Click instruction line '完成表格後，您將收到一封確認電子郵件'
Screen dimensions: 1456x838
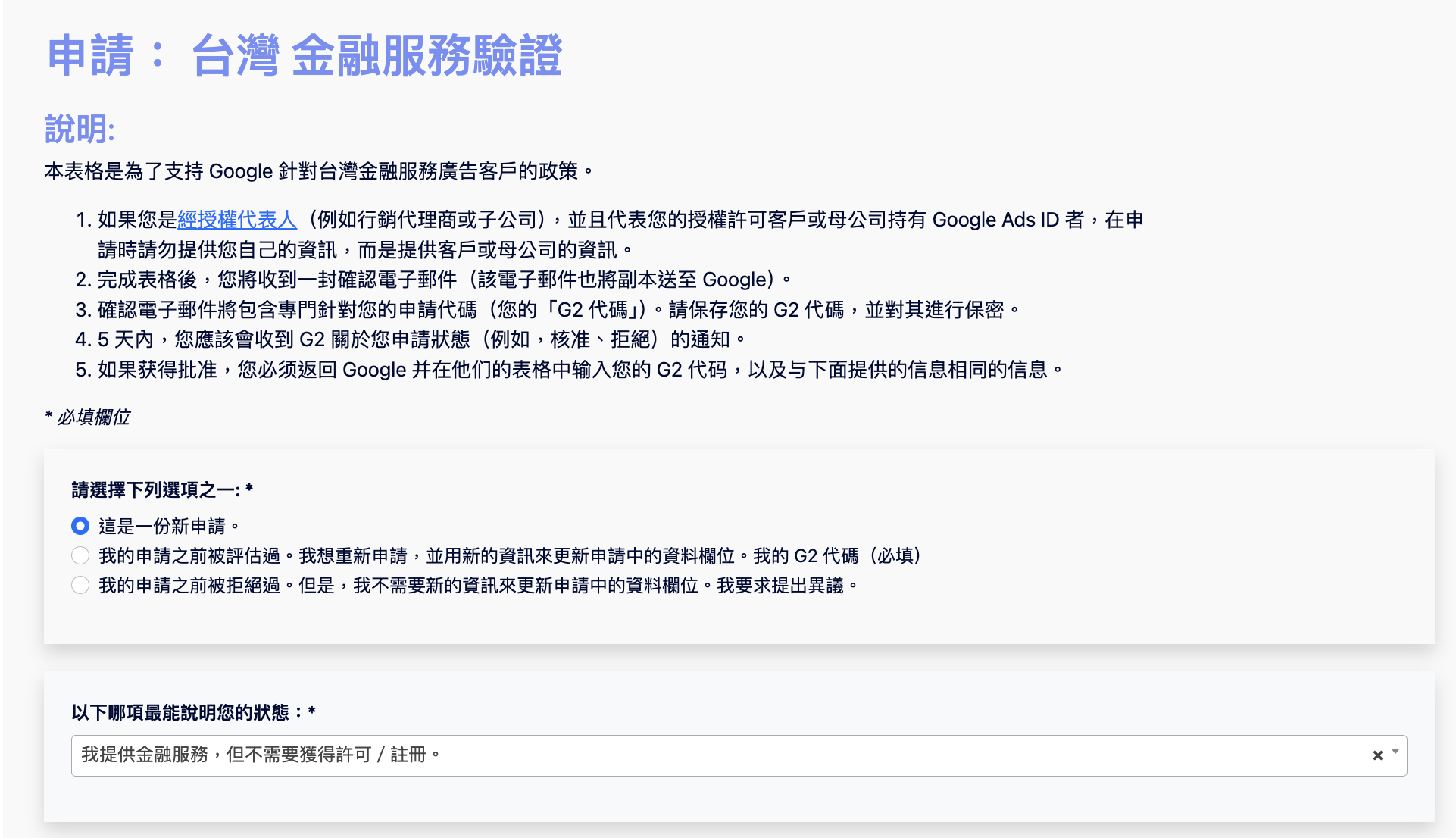click(445, 280)
